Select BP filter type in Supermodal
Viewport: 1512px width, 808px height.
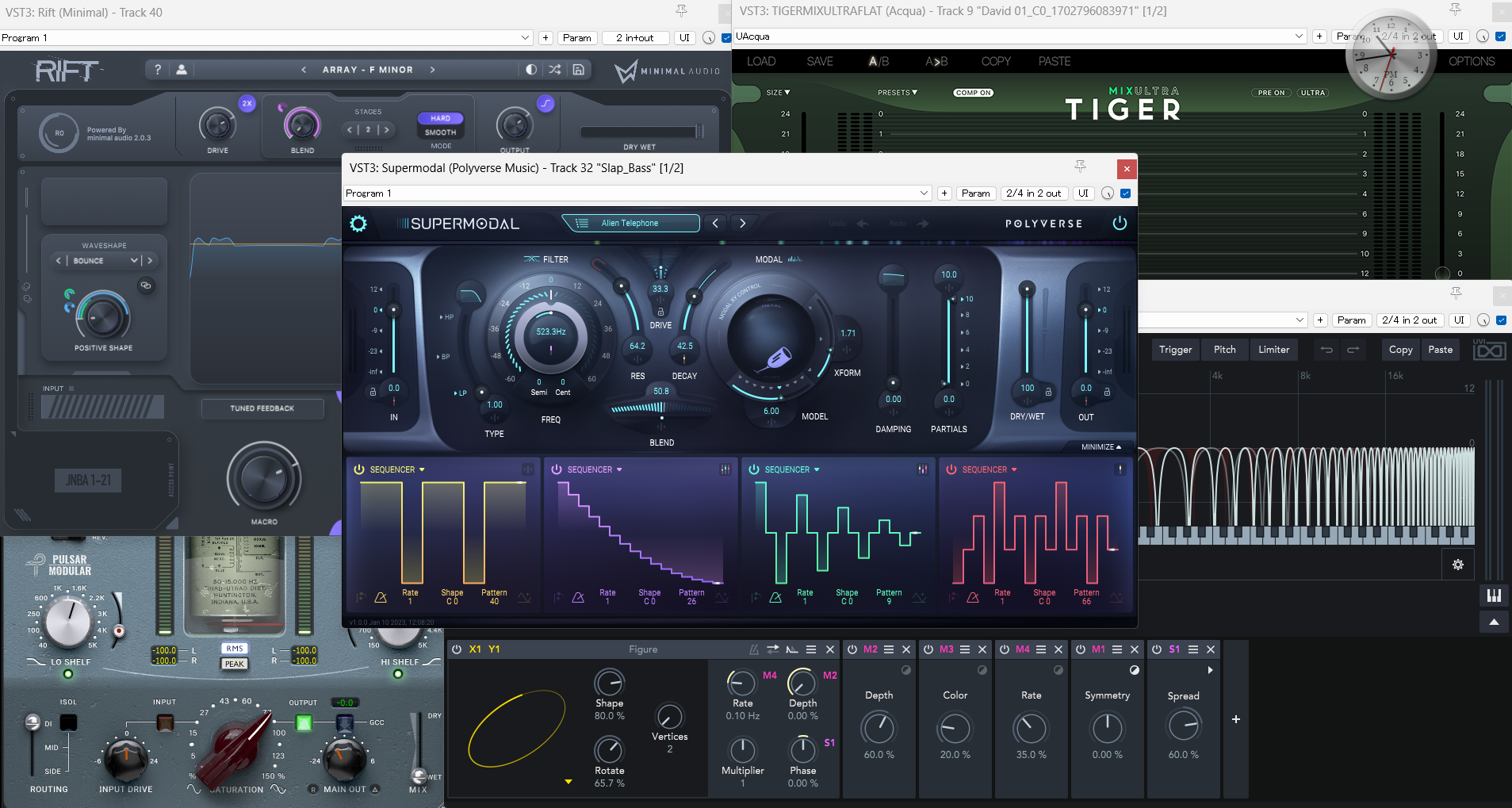443,357
